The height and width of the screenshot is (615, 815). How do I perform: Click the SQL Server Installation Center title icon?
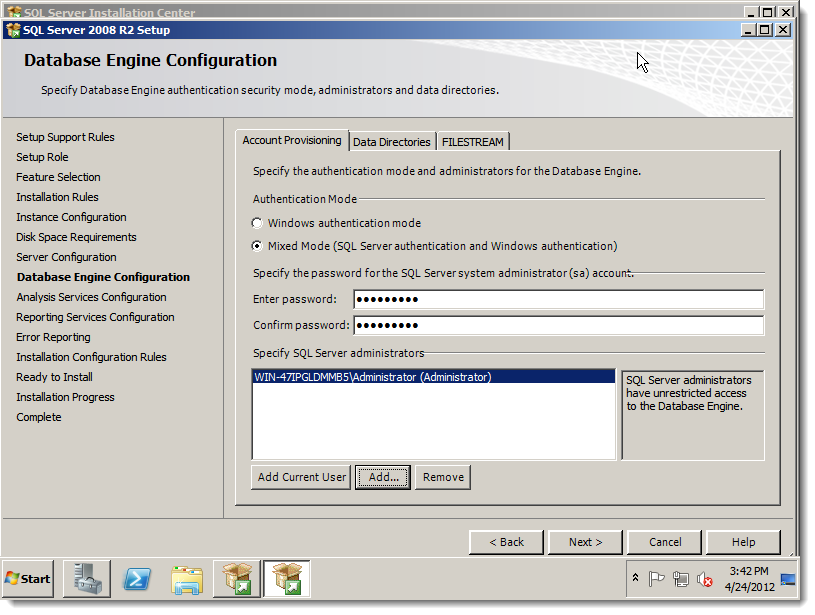[x=14, y=11]
